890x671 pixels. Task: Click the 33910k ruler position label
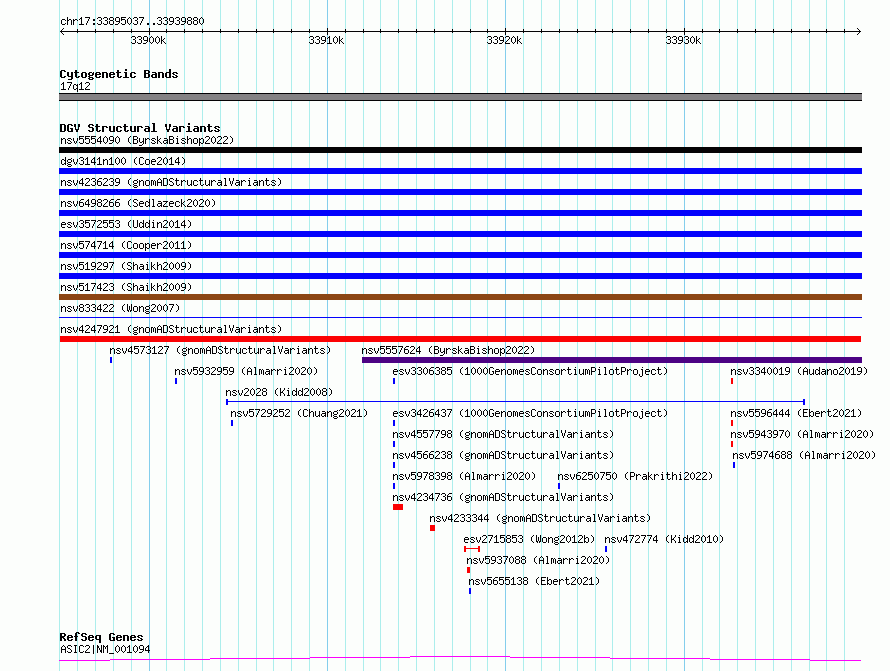coord(326,40)
